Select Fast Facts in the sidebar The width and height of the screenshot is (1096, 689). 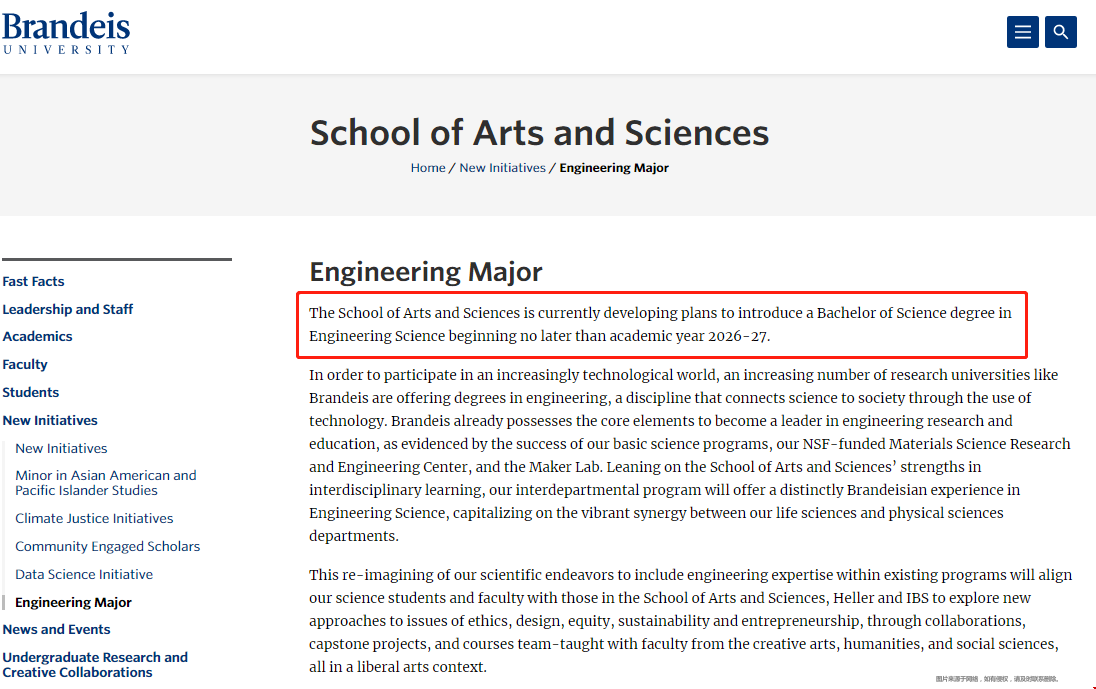[33, 281]
